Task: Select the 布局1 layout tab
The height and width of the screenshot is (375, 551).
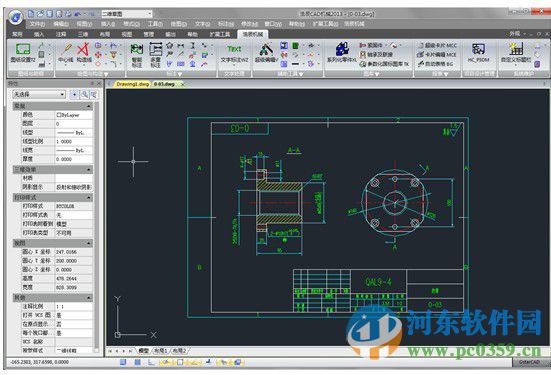Action: pos(161,351)
